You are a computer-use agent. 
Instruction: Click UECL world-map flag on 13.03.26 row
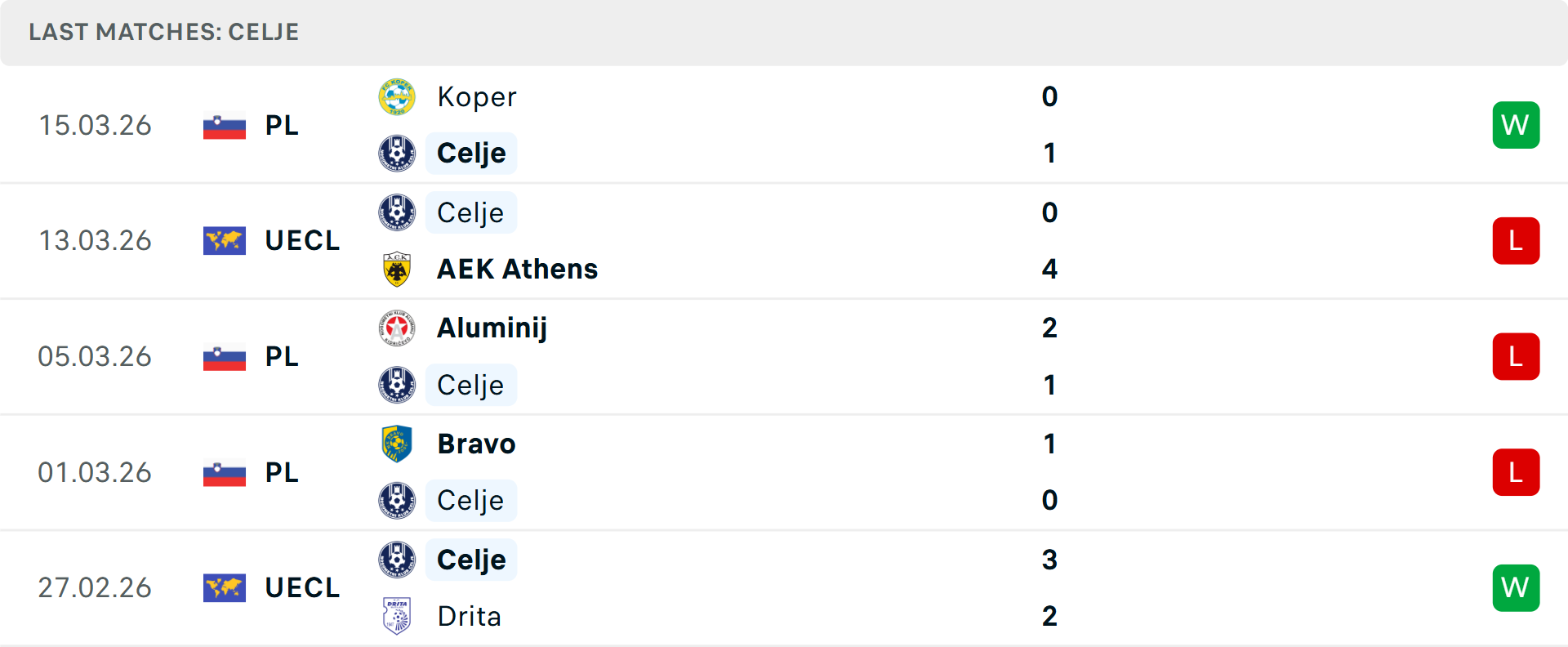[x=225, y=241]
